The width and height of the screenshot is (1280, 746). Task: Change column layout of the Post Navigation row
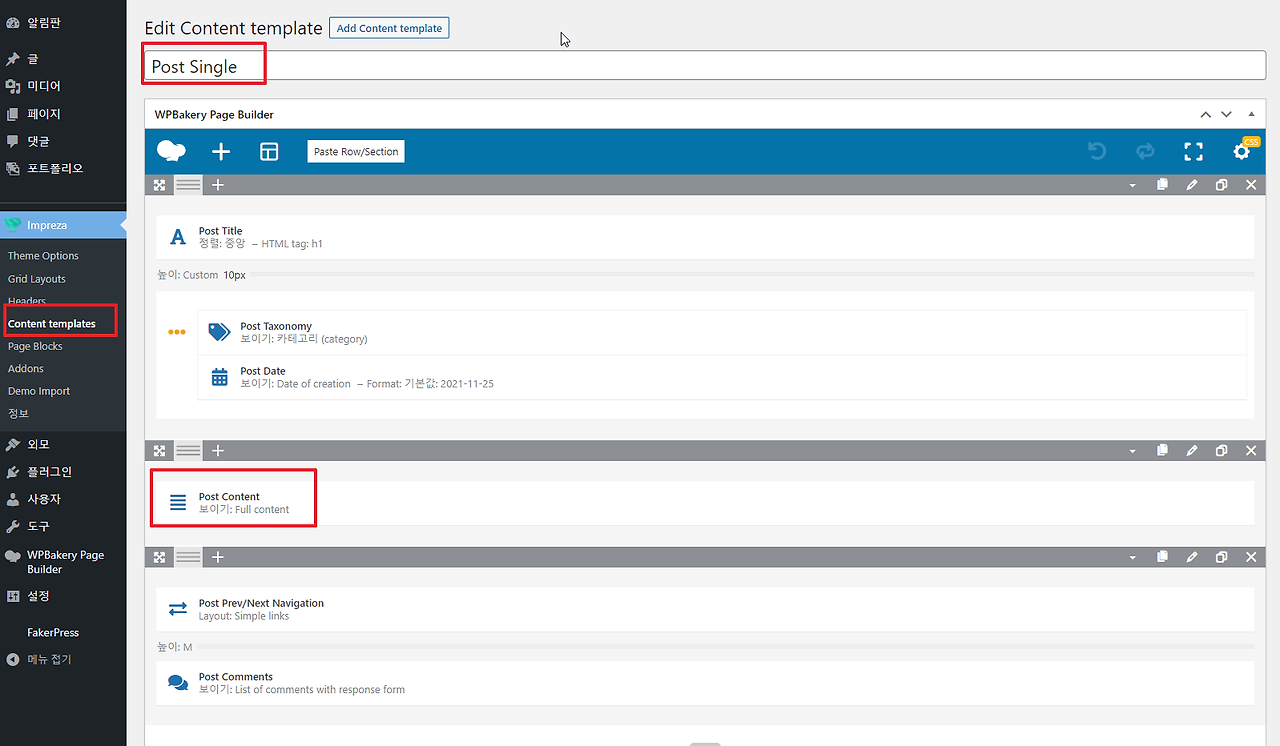[189, 557]
